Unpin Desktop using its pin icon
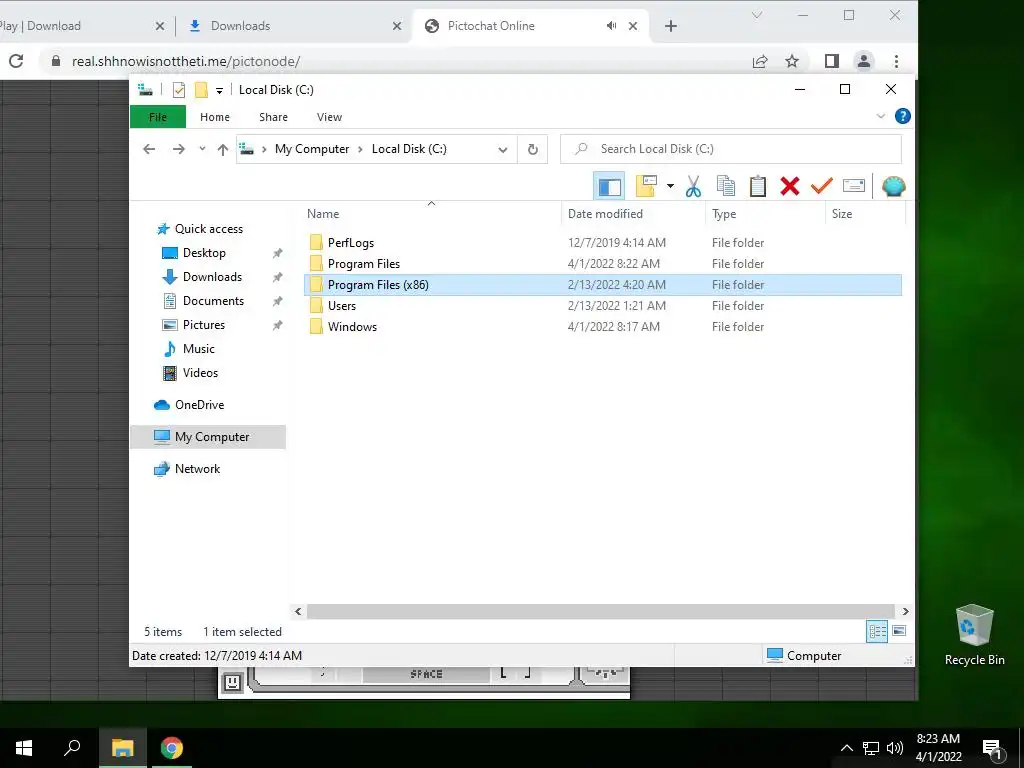This screenshot has height=768, width=1024. (x=278, y=253)
